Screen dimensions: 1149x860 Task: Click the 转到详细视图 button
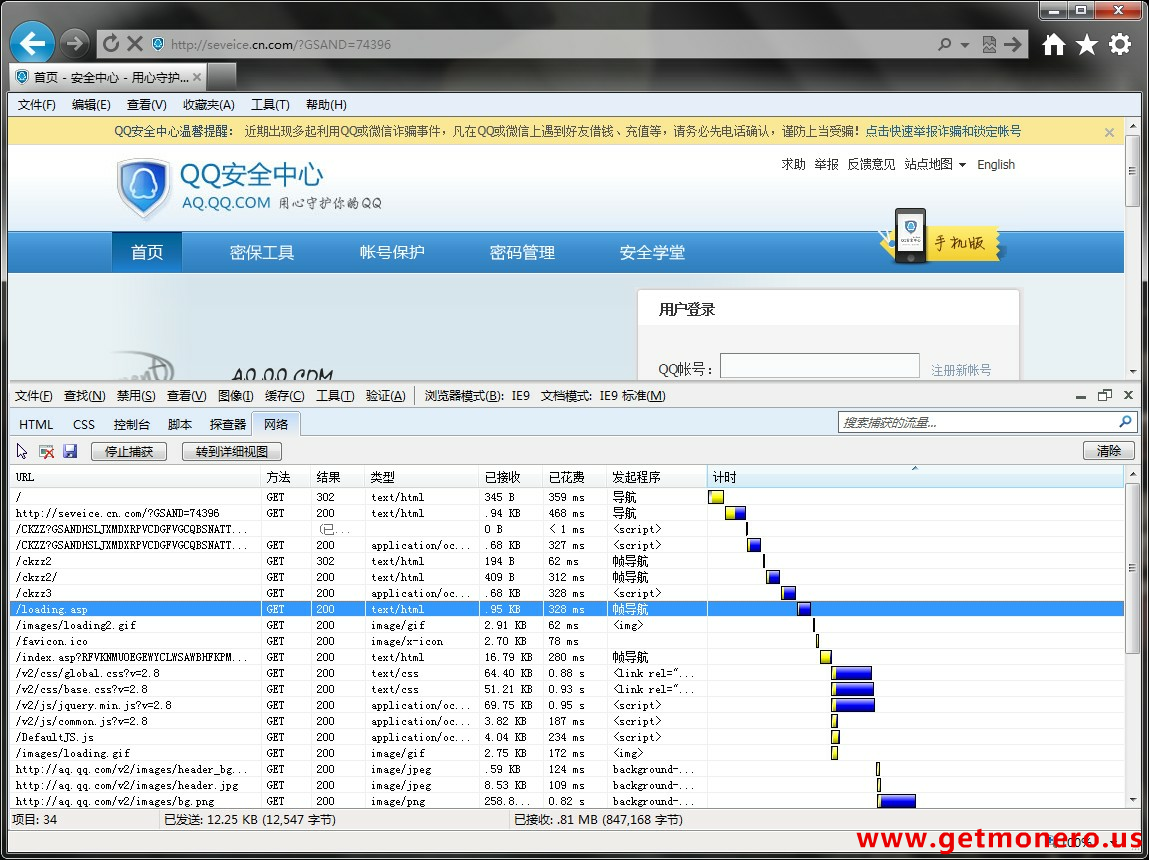tap(232, 451)
